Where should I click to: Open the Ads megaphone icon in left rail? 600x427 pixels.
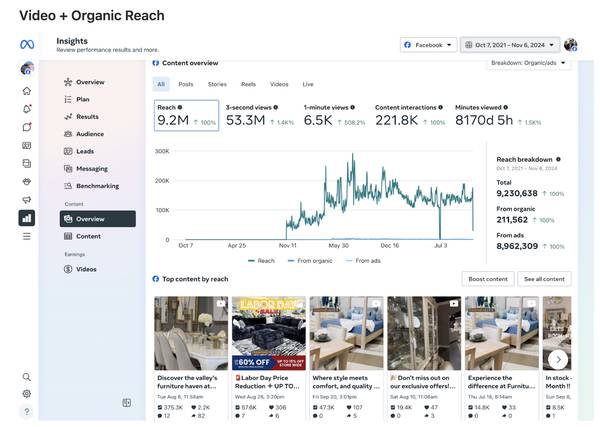coord(27,200)
